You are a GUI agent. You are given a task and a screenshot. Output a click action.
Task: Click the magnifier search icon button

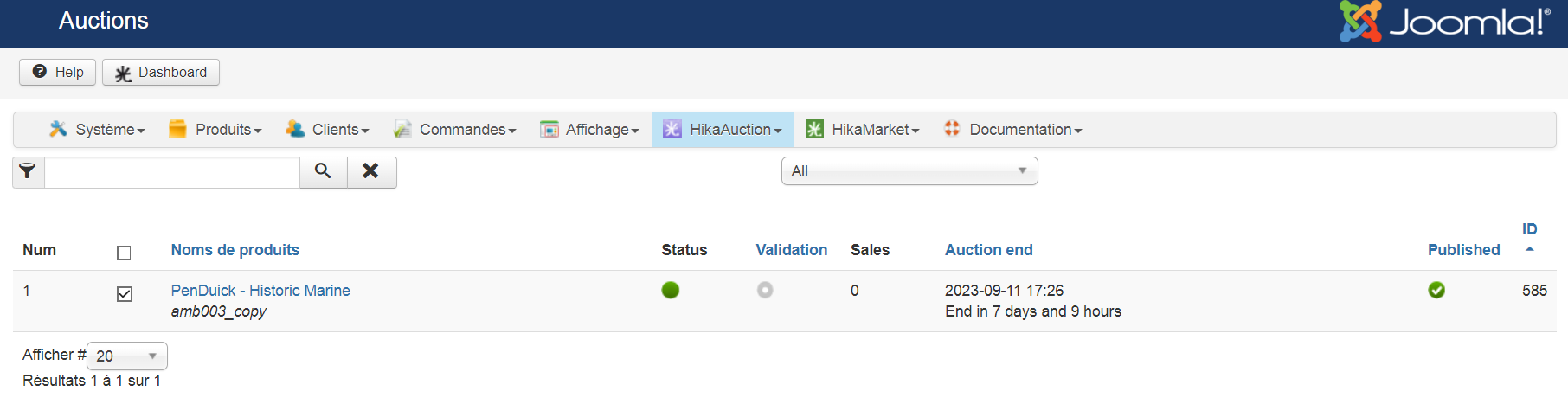[x=323, y=171]
